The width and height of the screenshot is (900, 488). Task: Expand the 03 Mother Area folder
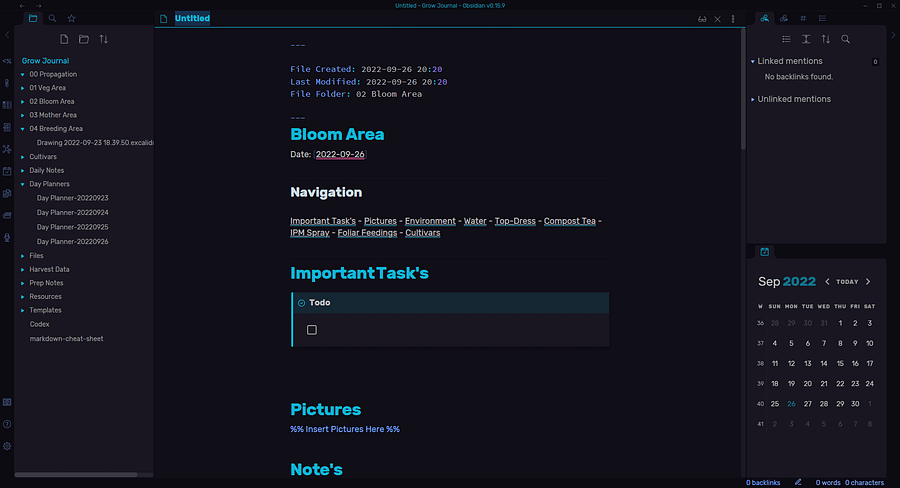coord(22,115)
